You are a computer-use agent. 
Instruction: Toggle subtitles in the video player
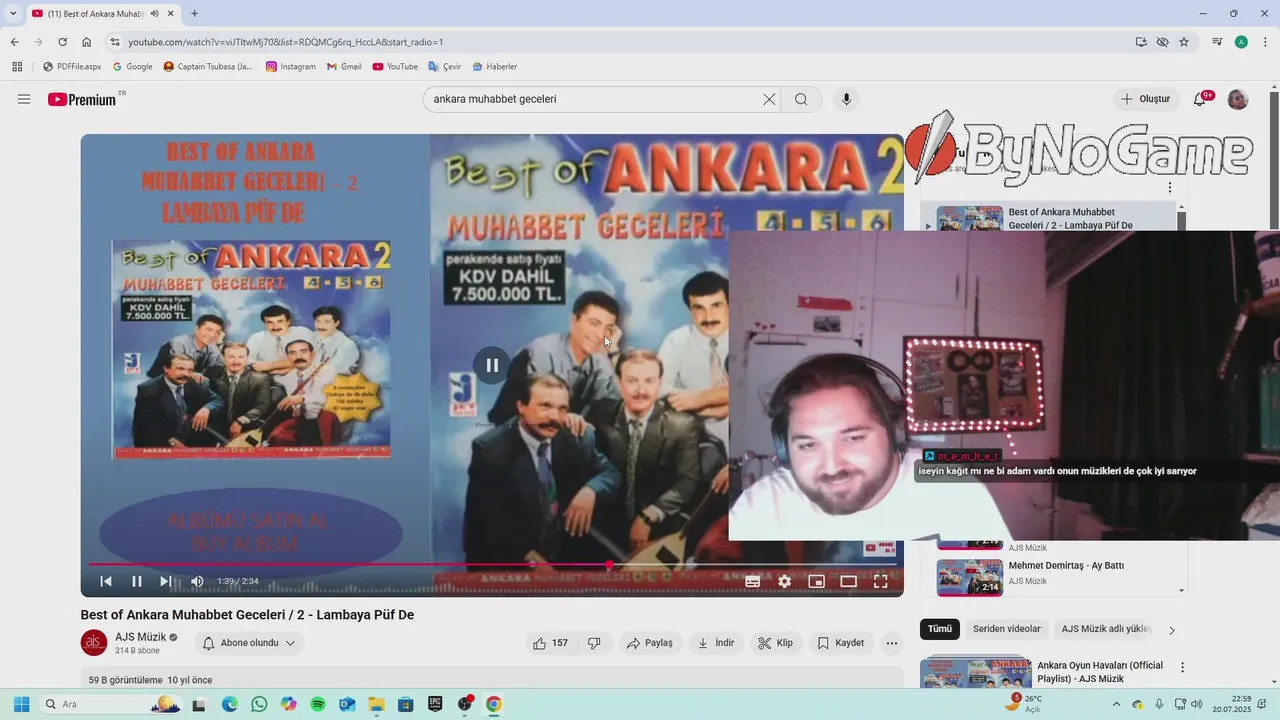753,581
